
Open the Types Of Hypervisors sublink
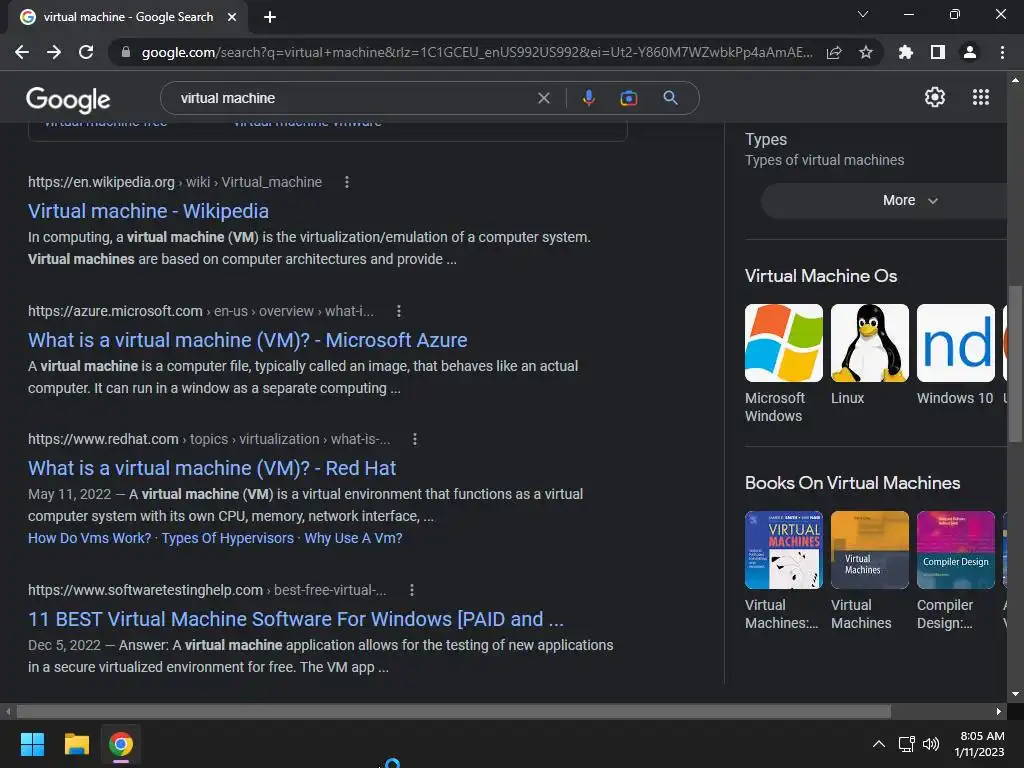click(228, 538)
